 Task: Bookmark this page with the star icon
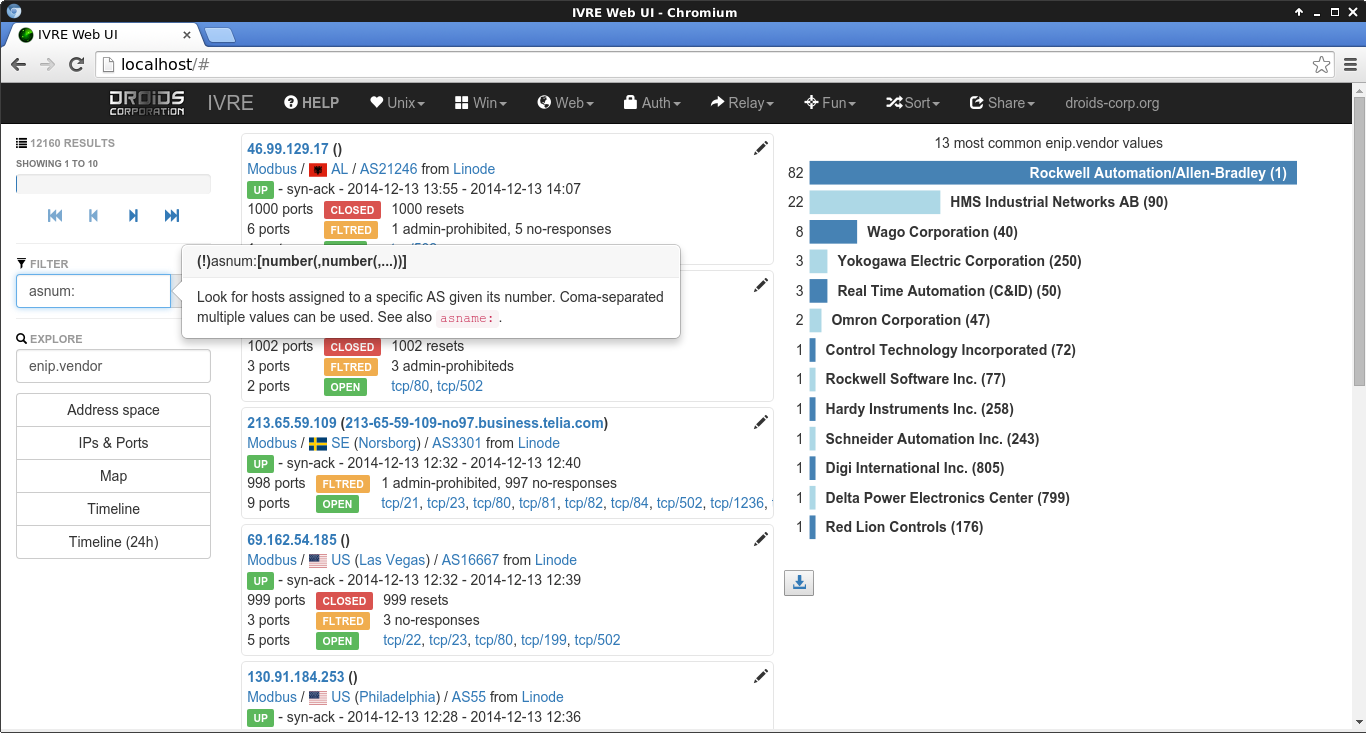pyautogui.click(x=1321, y=64)
